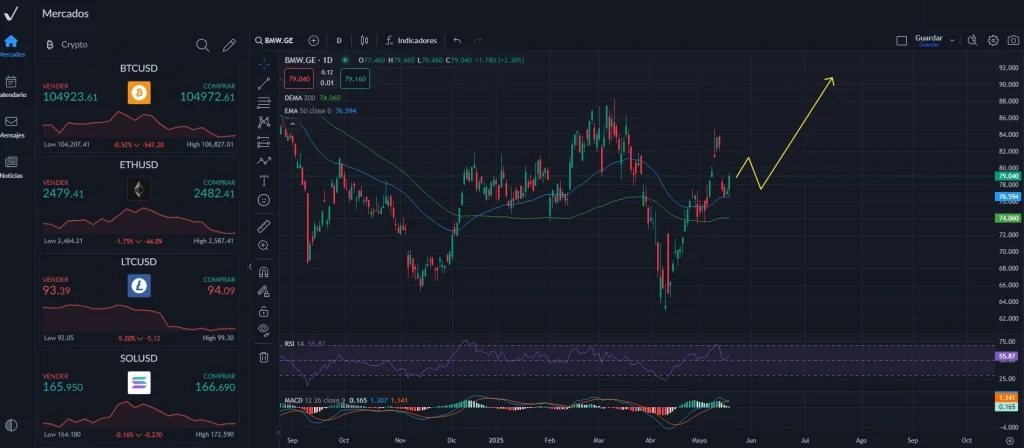Toggle lock all drawings
1024x448 pixels.
(x=264, y=311)
